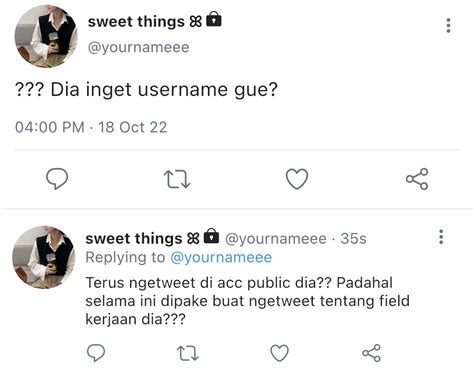The height and width of the screenshot is (372, 474).
Task: Share the reply tweet via share icon
Action: 371,353
